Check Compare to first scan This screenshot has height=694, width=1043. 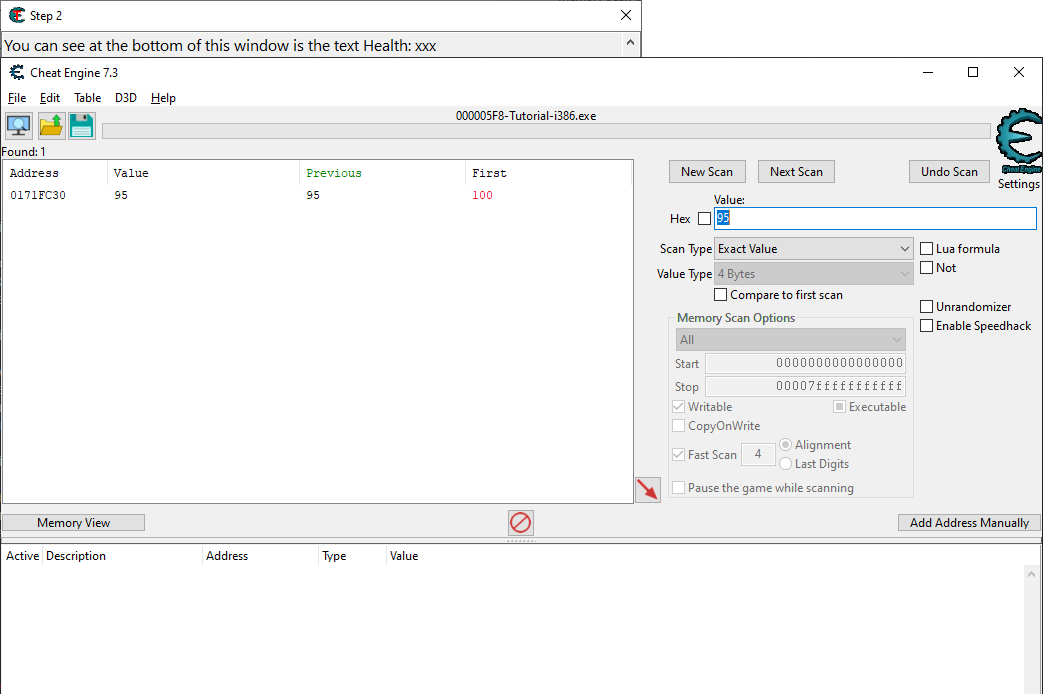point(720,295)
